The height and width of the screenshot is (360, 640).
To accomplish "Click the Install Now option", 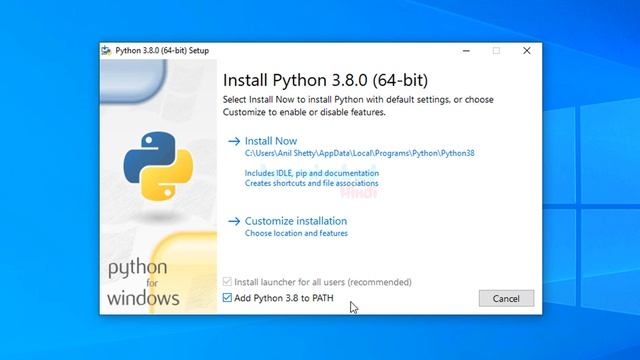I will click(x=271, y=141).
